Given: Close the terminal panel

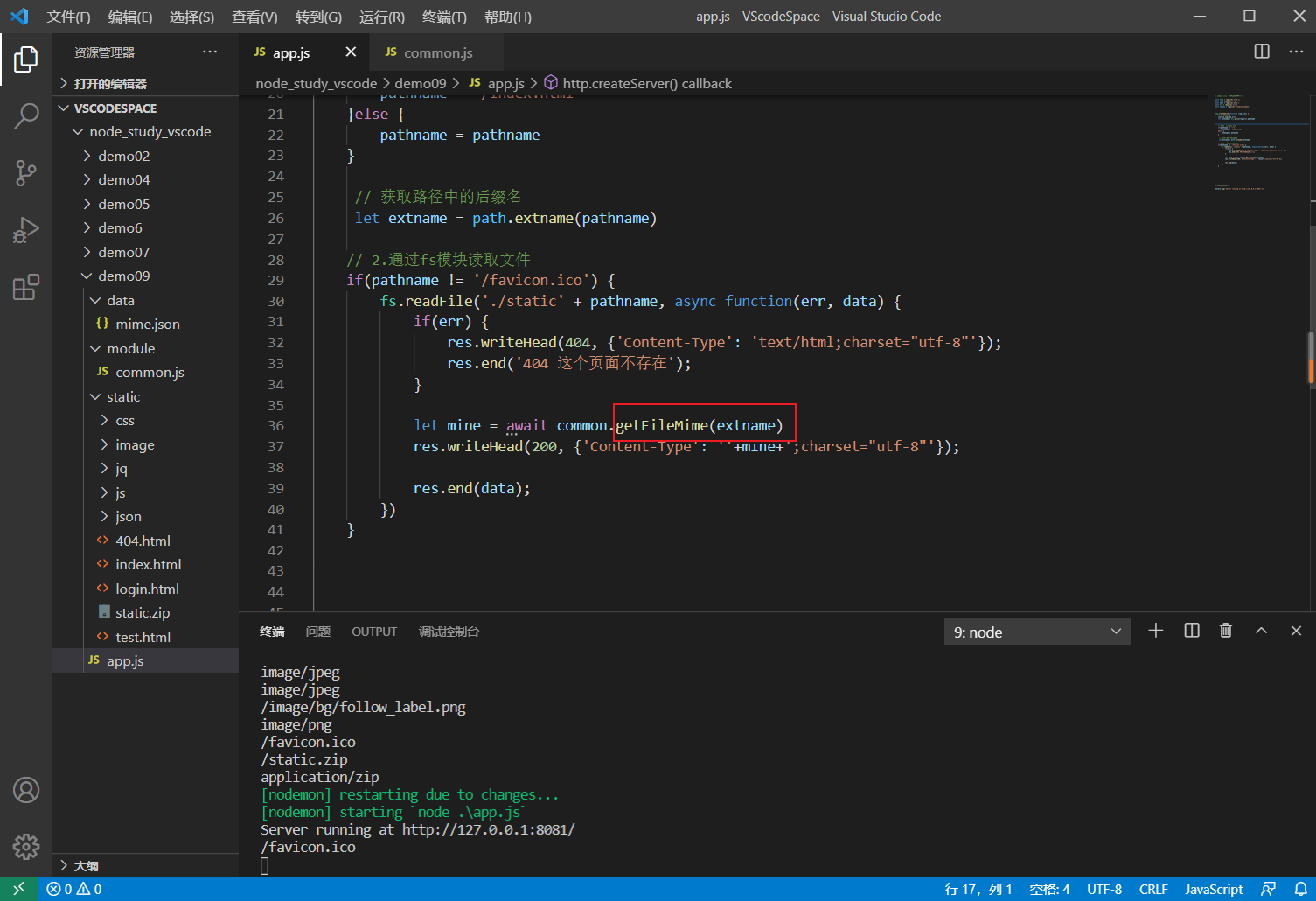Looking at the screenshot, I should coord(1296,631).
